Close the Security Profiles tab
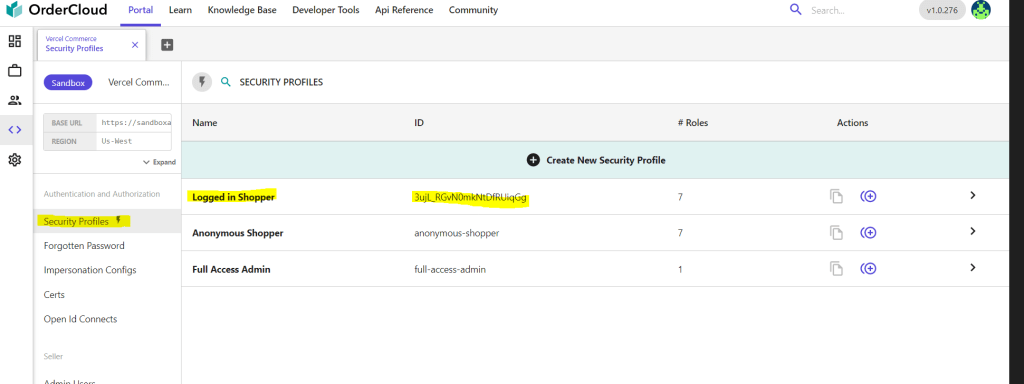 click(x=135, y=44)
